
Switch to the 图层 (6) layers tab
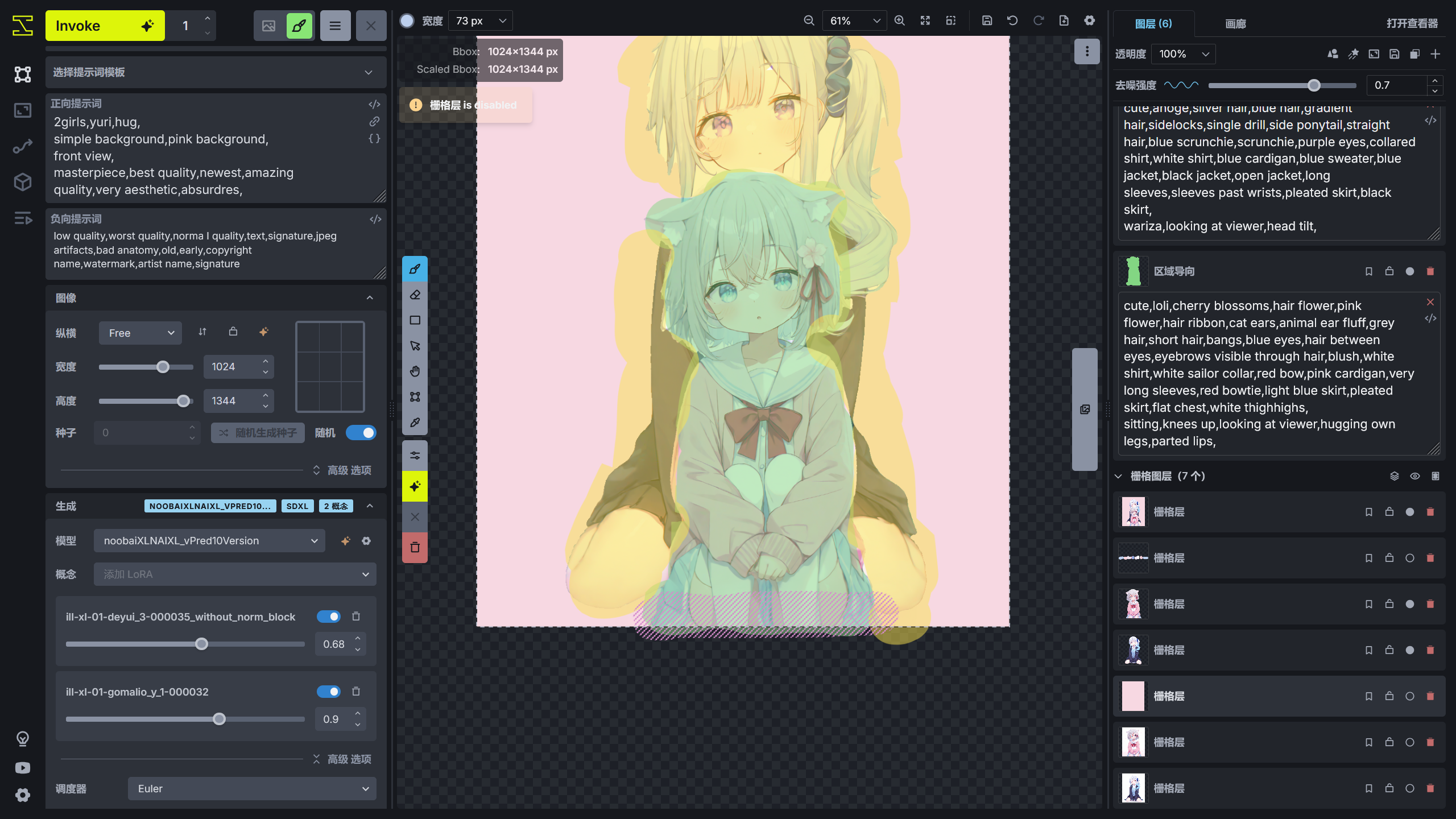click(x=1153, y=23)
